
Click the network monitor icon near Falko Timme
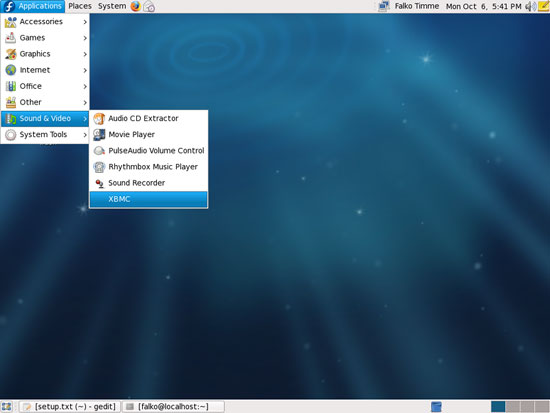(x=384, y=6)
